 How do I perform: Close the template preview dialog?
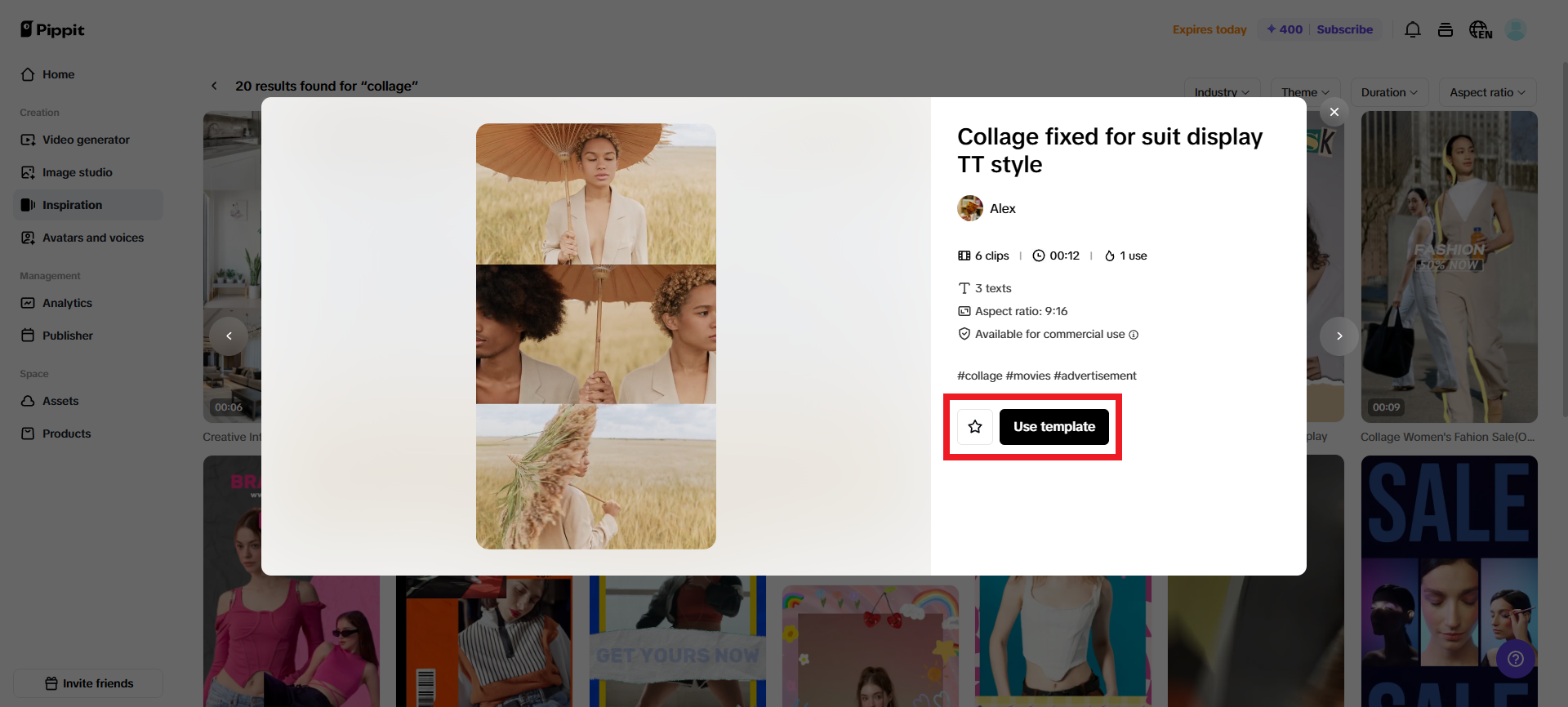point(1334,112)
